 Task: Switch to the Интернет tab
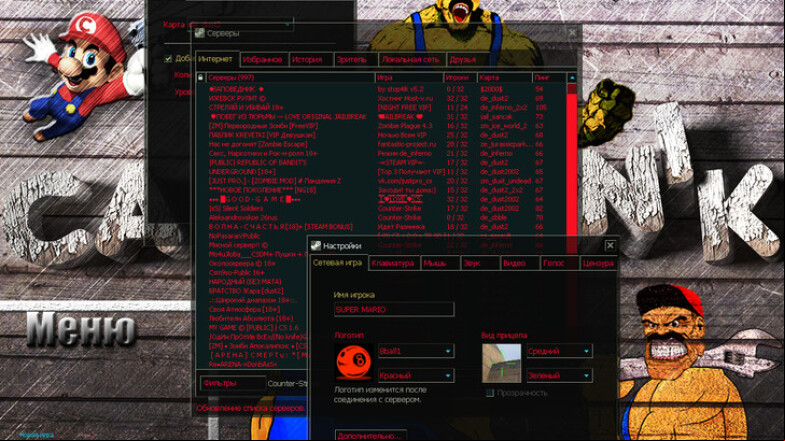pos(217,59)
